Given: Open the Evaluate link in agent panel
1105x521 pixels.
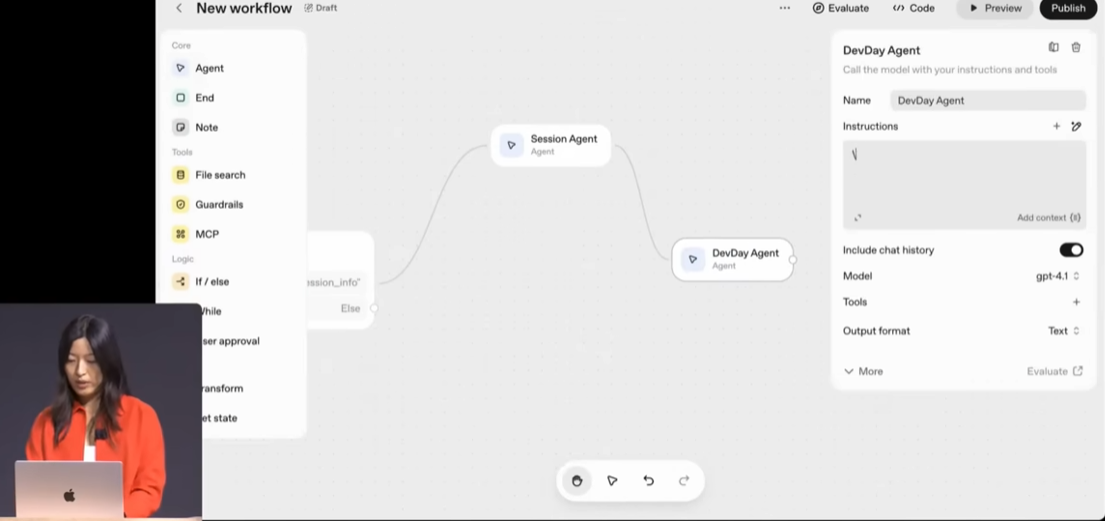Looking at the screenshot, I should (1054, 371).
